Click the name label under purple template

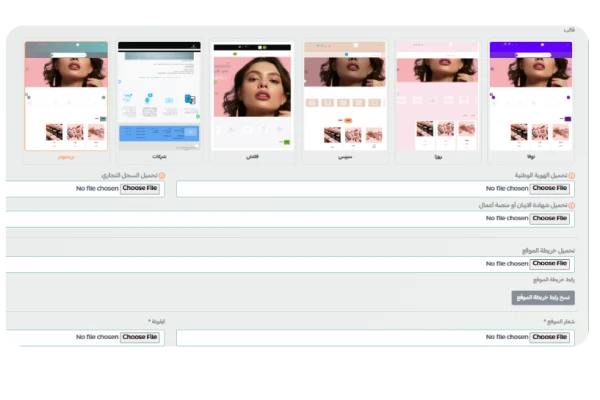[529, 157]
